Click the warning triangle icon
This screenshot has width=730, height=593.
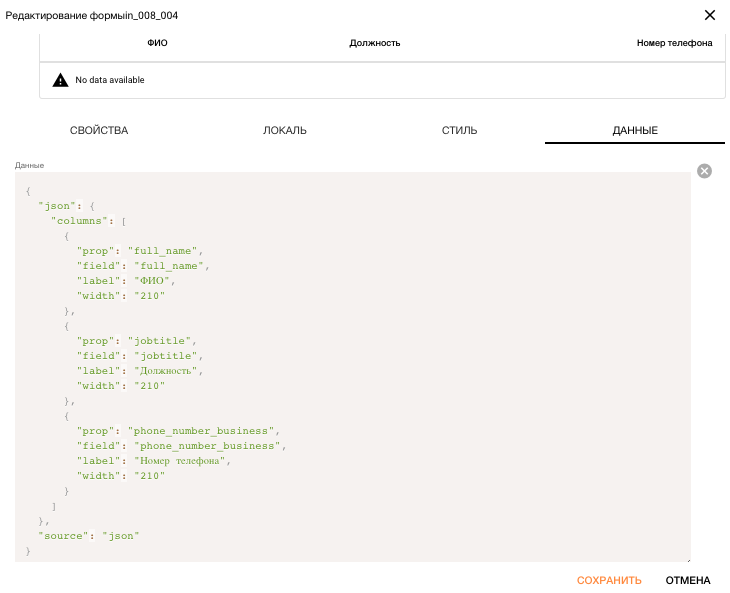pos(60,80)
